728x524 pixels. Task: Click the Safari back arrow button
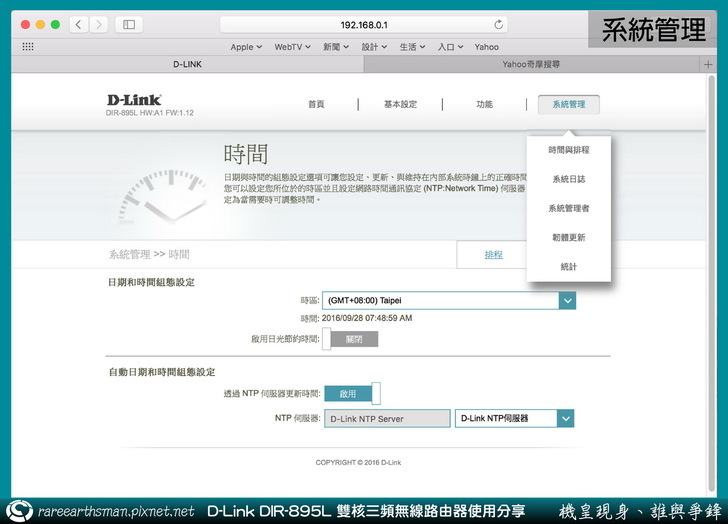pyautogui.click(x=78, y=24)
